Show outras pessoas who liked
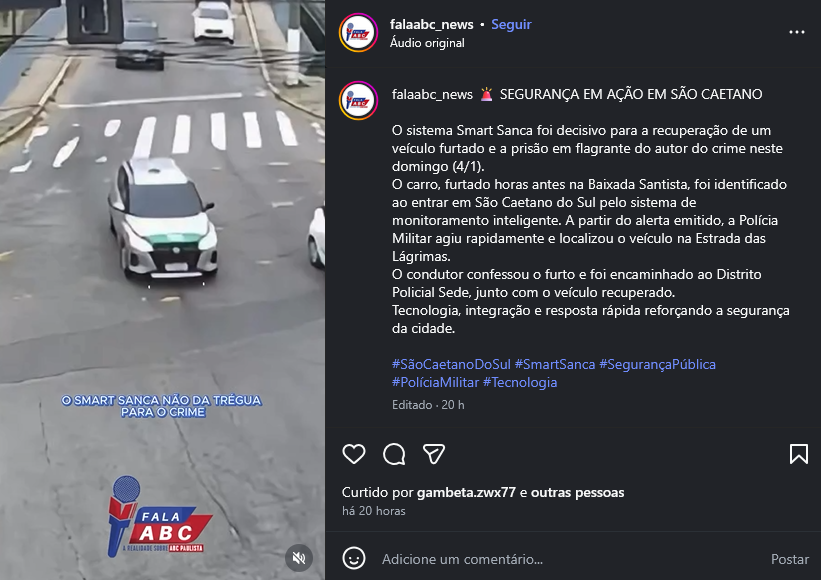Viewport: 821px width, 580px height. tap(578, 493)
